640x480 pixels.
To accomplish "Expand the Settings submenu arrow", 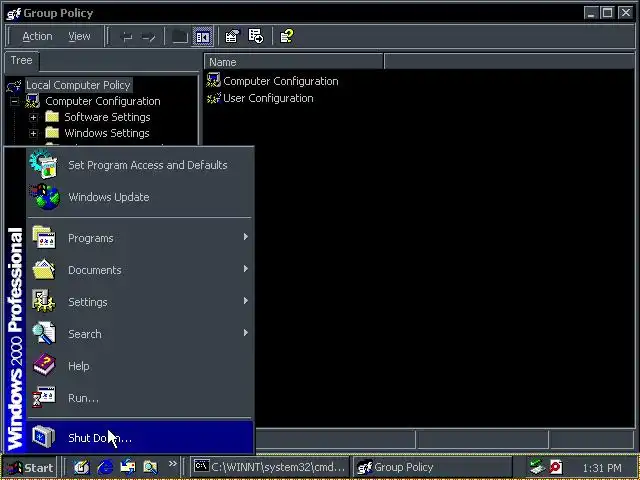I will (246, 301).
